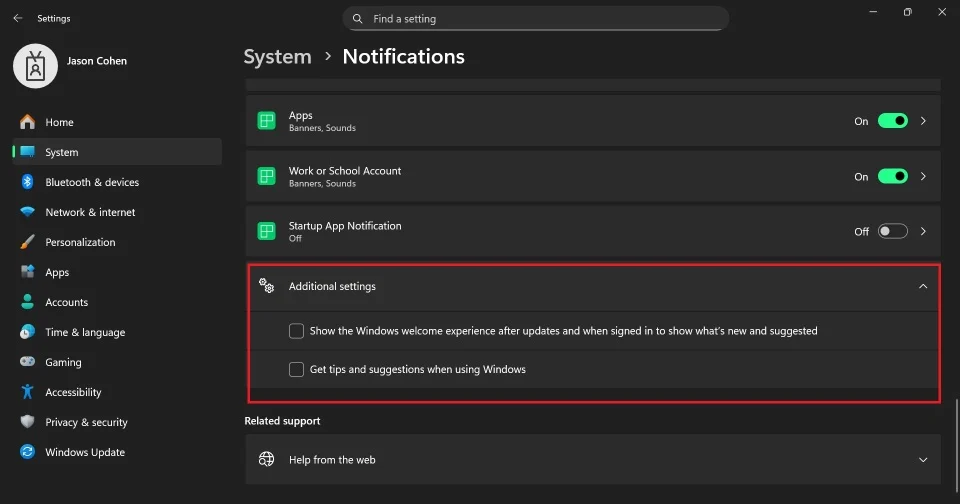Select System in the sidebar

pos(117,152)
